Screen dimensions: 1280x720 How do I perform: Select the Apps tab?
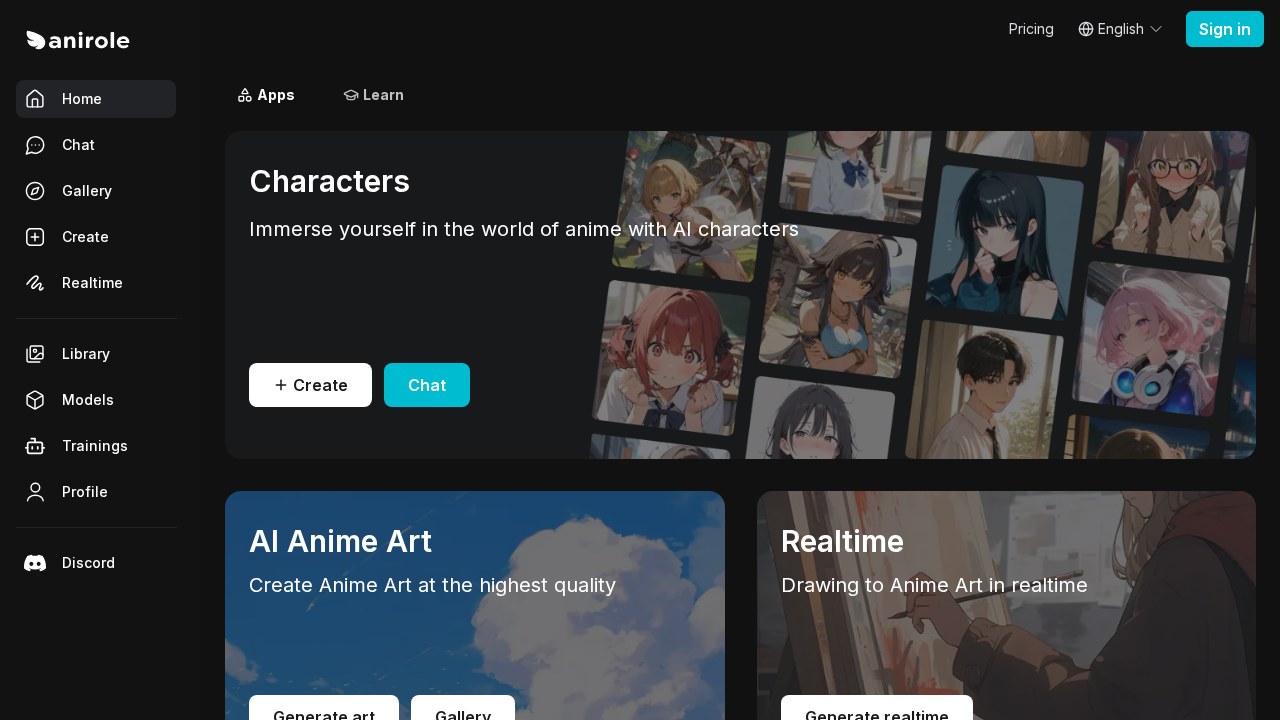265,95
